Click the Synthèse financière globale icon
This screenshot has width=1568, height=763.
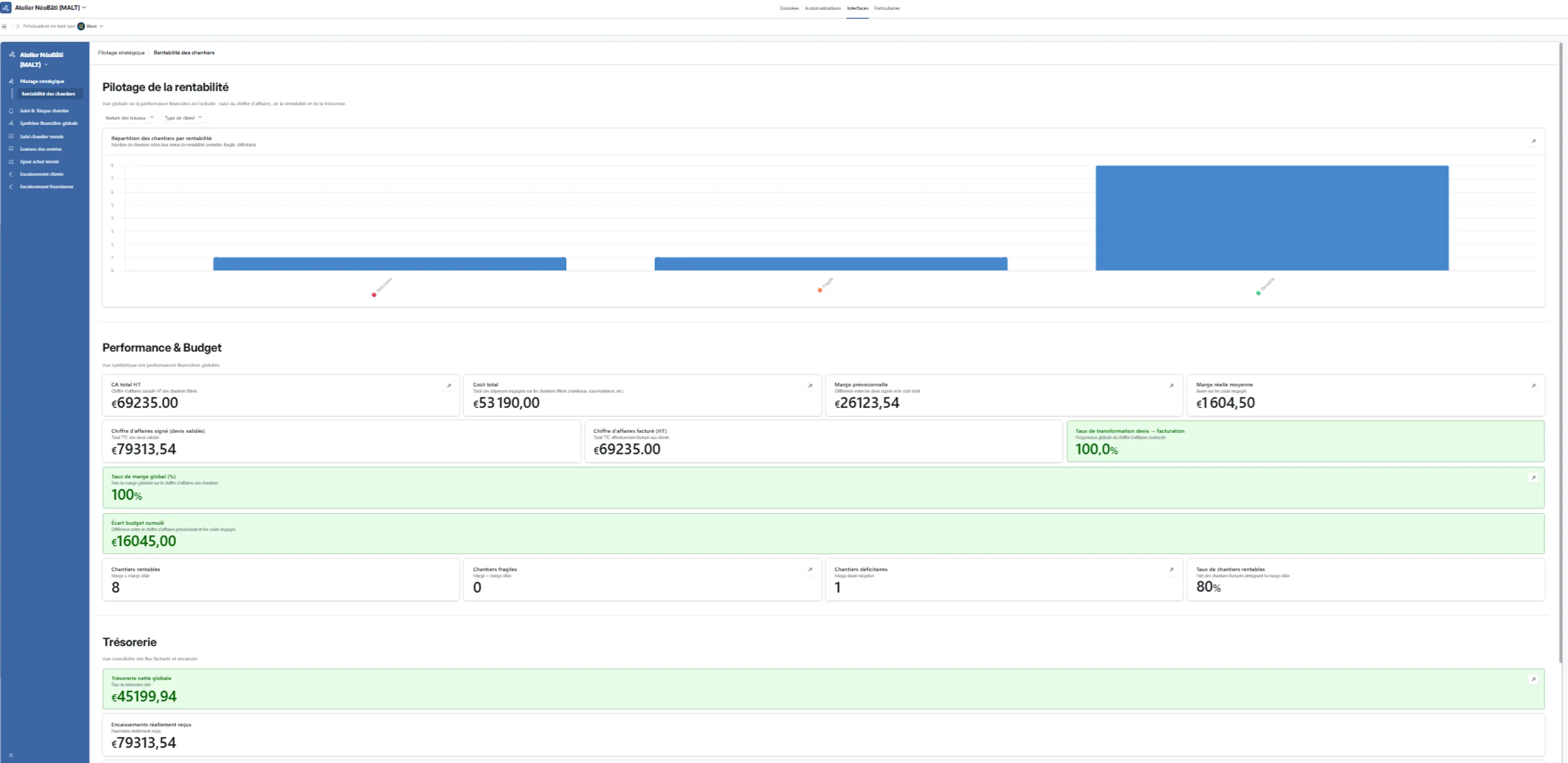click(11, 123)
